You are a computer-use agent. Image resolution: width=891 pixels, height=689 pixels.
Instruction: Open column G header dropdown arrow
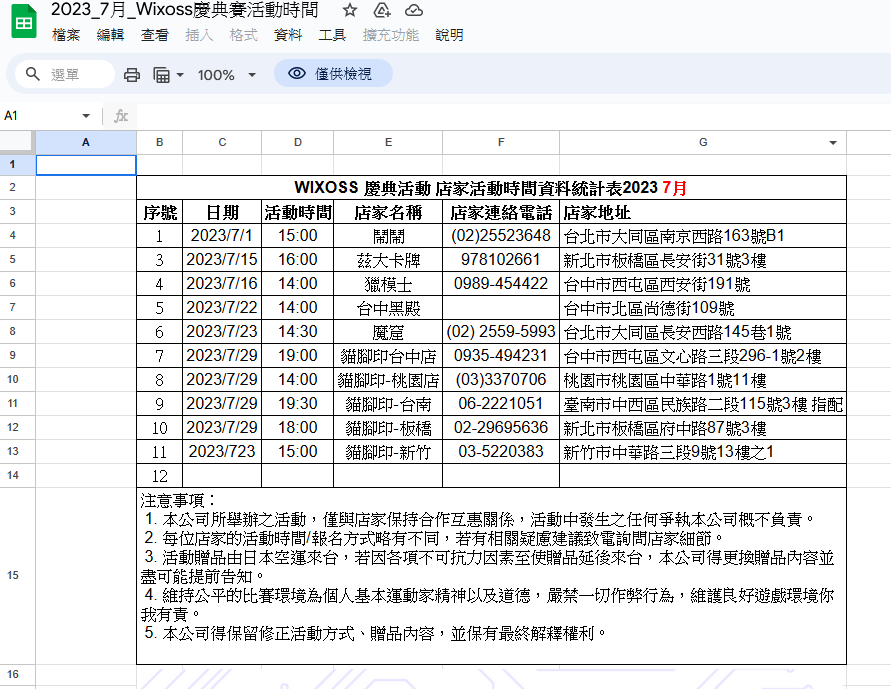click(833, 143)
